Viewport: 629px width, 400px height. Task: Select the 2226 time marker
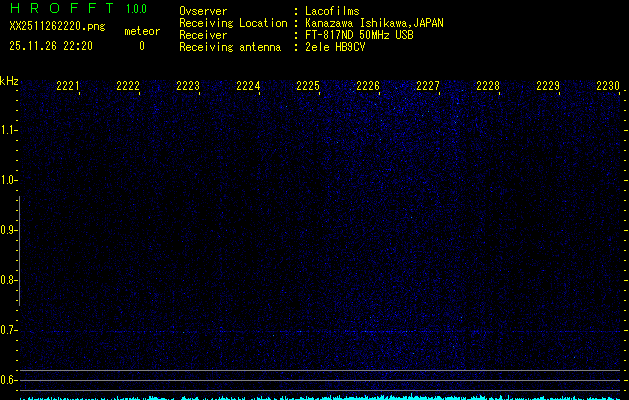[x=368, y=87]
